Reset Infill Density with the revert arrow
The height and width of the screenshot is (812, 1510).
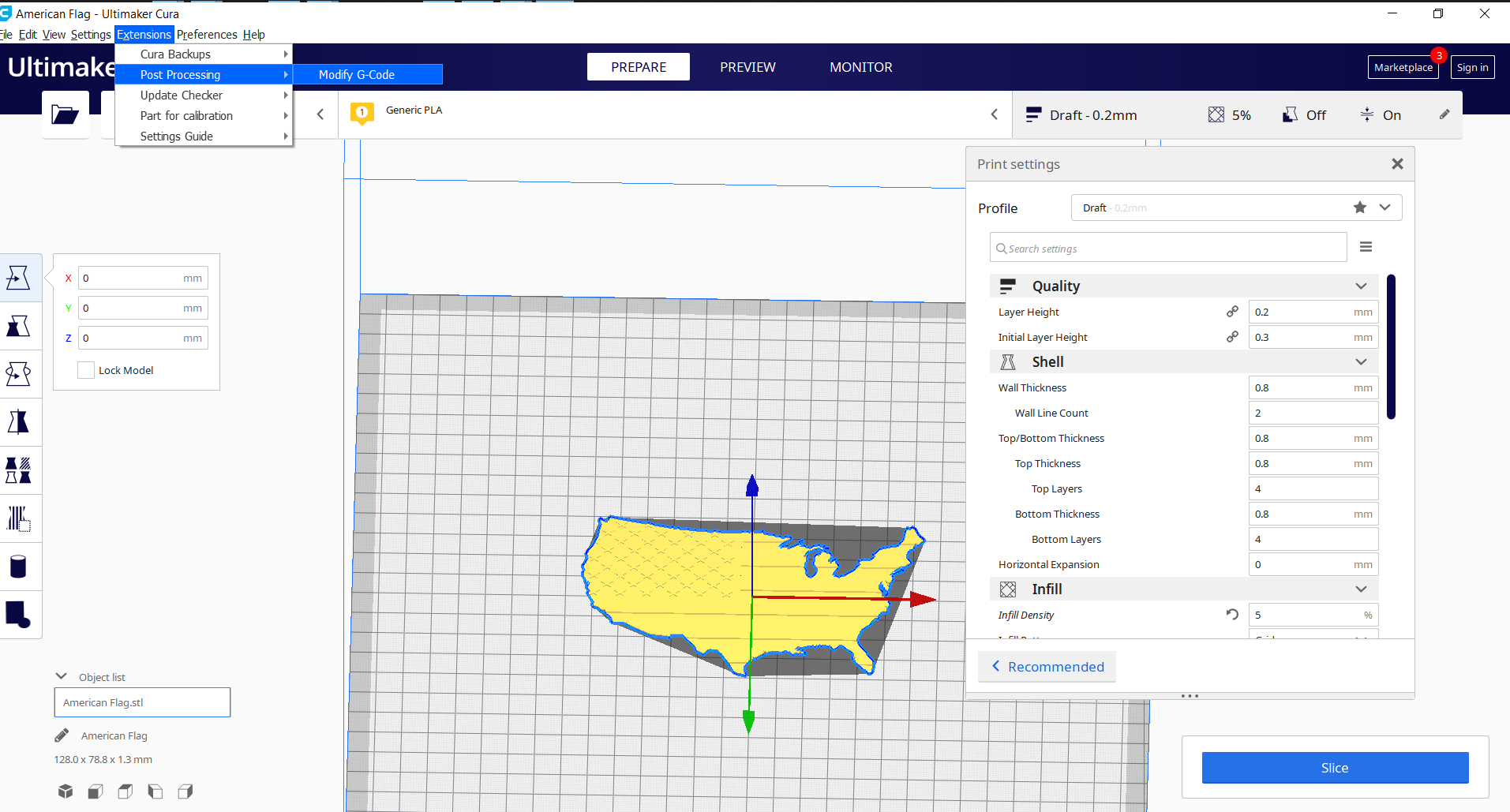point(1232,614)
